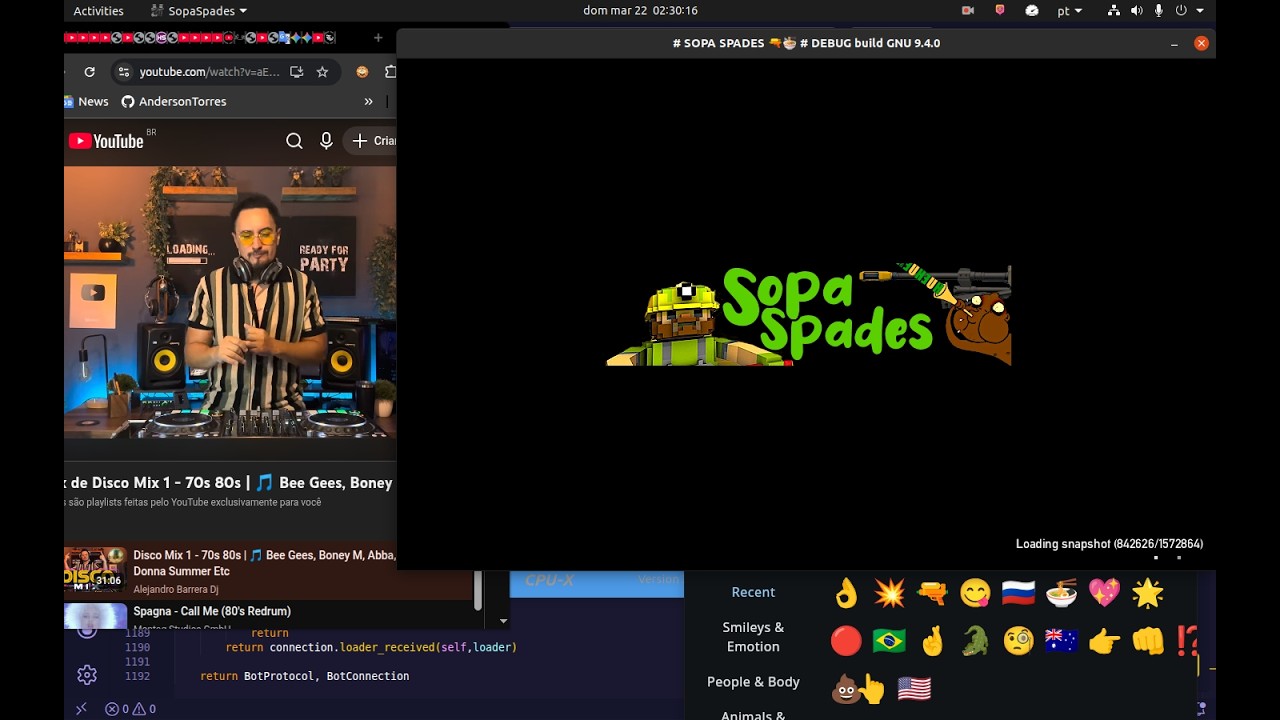Start voice search with microphone icon
The image size is (1280, 720).
click(326, 141)
